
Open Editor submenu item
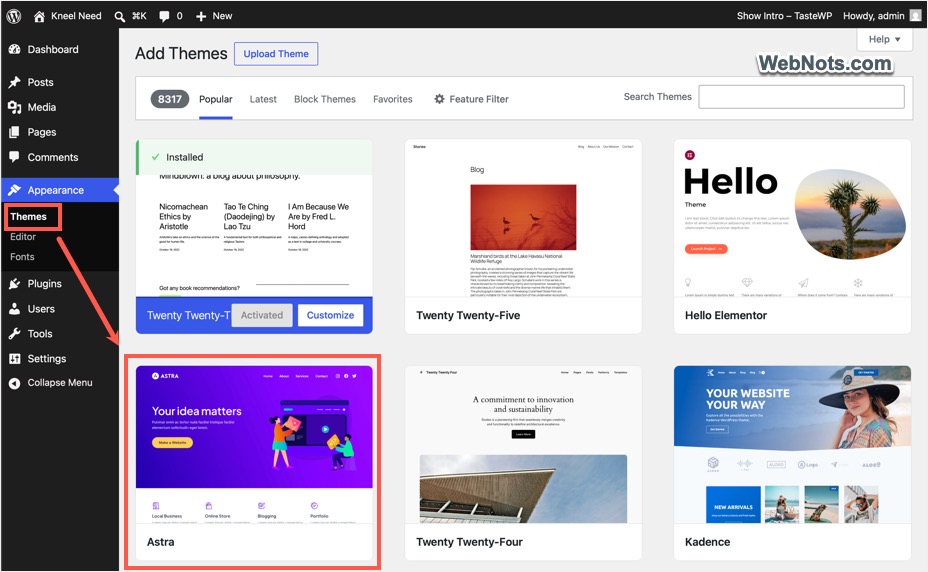23,237
